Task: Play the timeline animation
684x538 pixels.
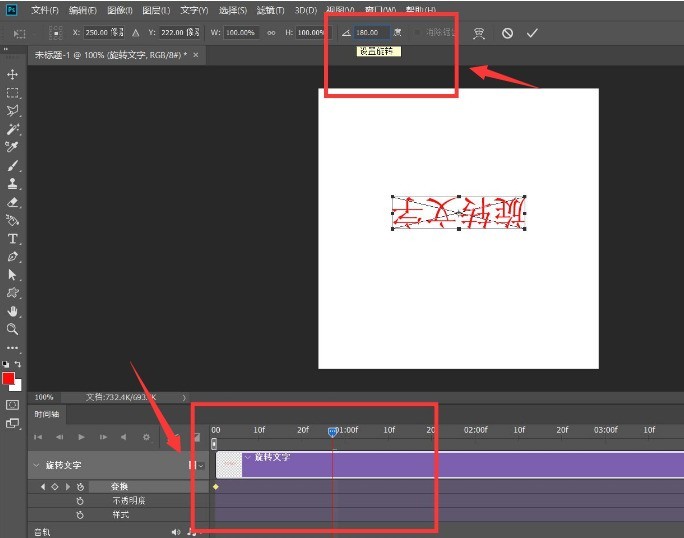Action: (x=81, y=437)
